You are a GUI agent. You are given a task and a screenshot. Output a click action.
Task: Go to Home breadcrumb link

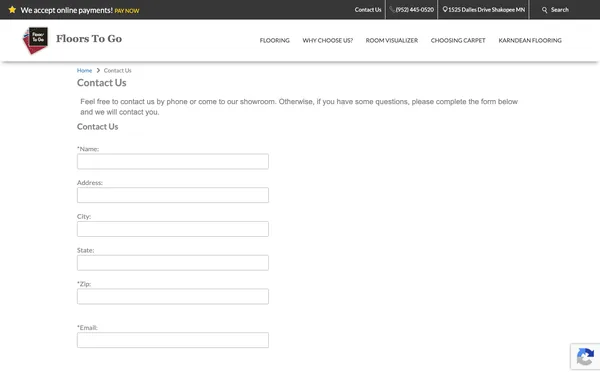point(84,70)
